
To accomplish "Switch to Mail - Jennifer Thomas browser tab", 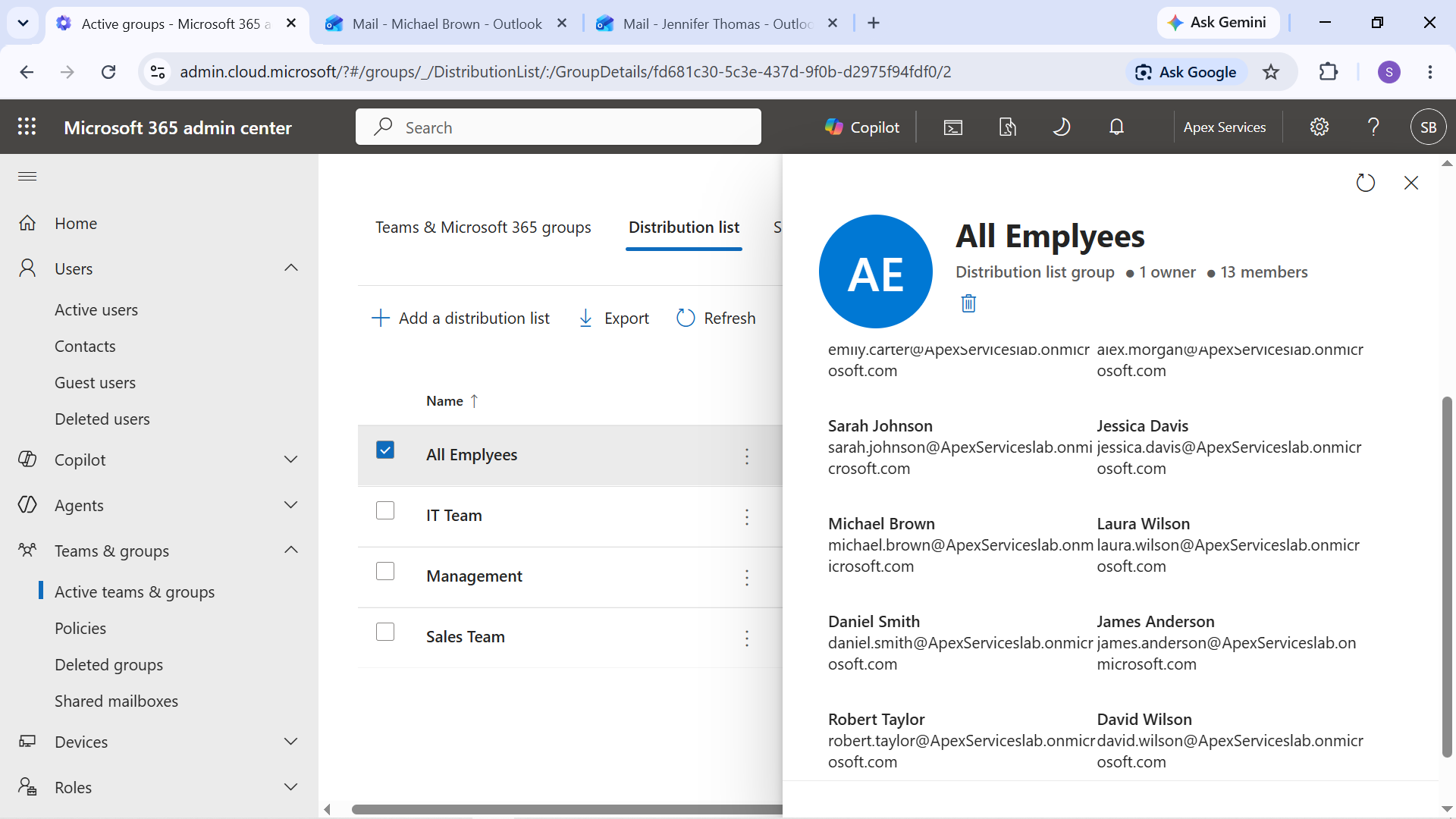I will pyautogui.click(x=717, y=24).
